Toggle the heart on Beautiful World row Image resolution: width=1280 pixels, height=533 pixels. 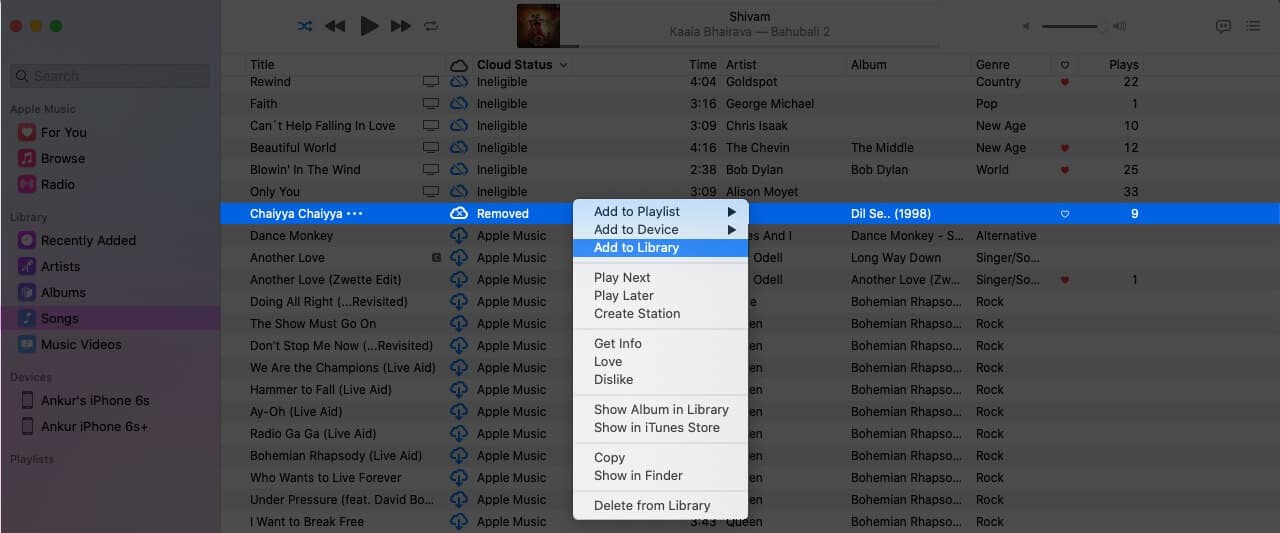coord(1064,148)
